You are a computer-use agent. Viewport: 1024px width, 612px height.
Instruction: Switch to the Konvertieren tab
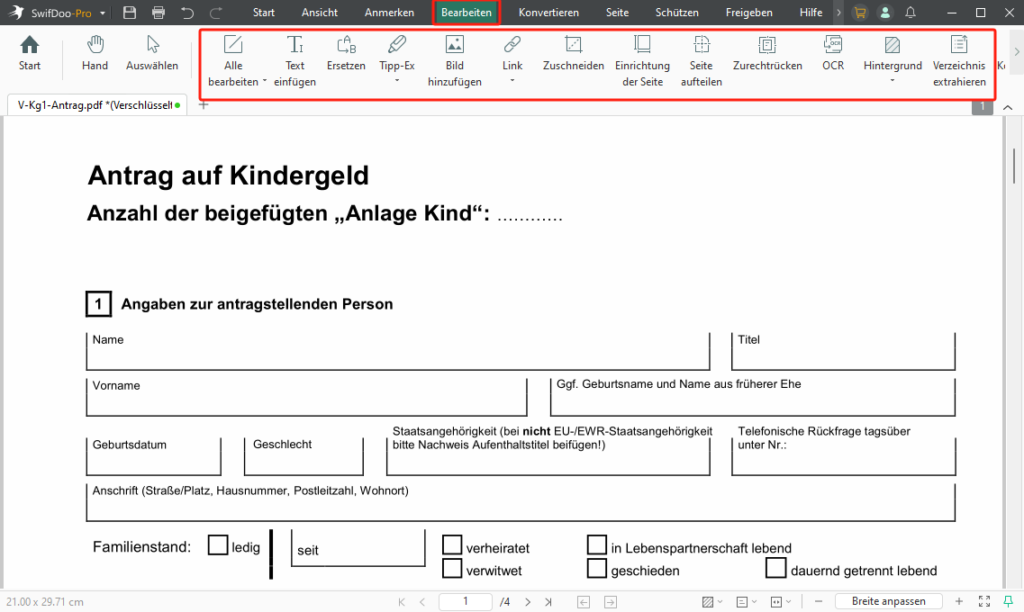coord(548,13)
